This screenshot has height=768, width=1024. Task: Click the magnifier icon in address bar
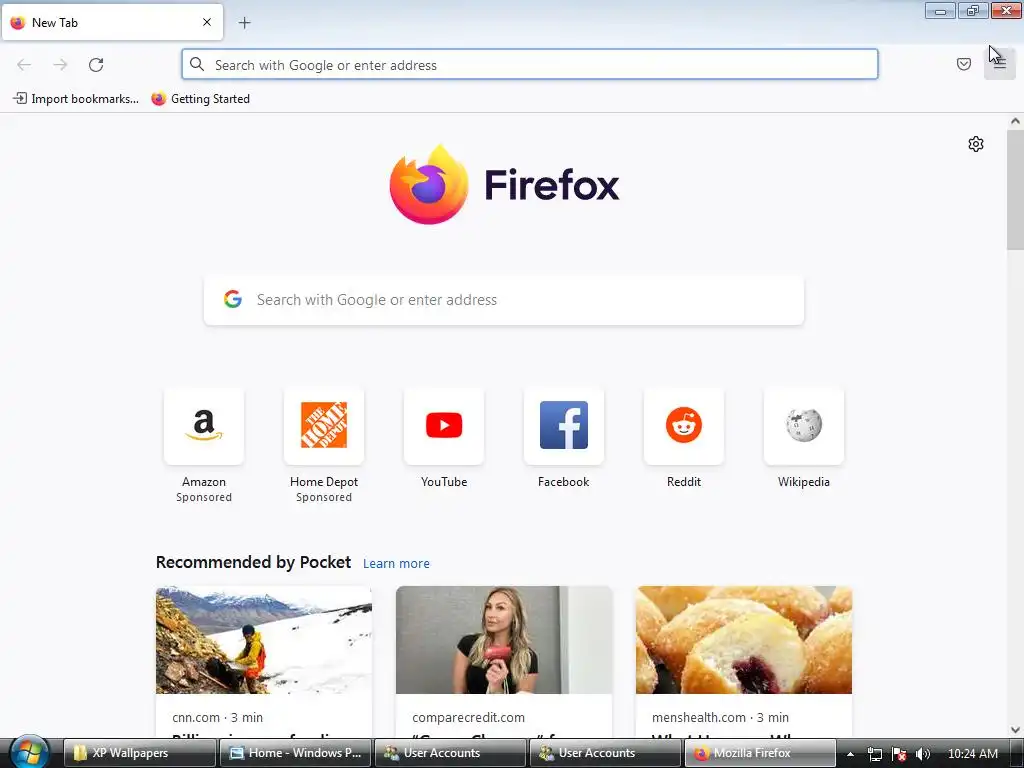click(197, 64)
